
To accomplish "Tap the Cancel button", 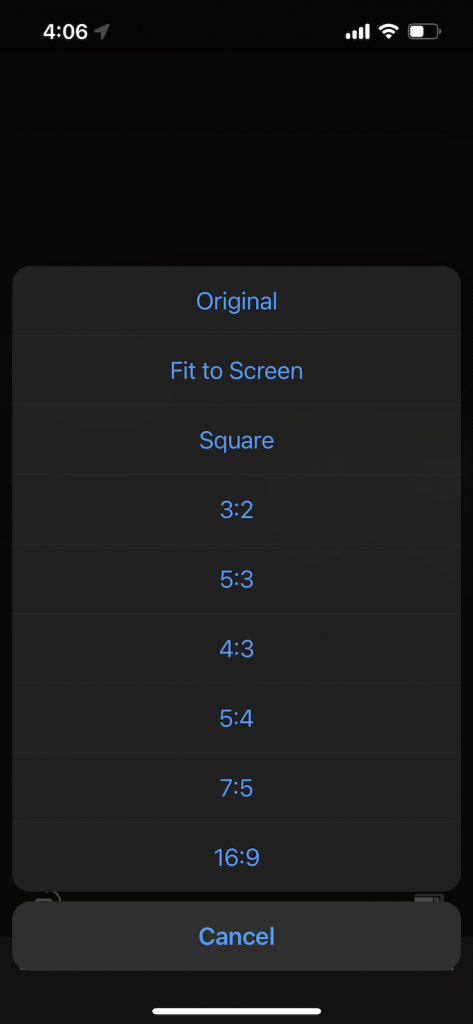I will (x=236, y=936).
